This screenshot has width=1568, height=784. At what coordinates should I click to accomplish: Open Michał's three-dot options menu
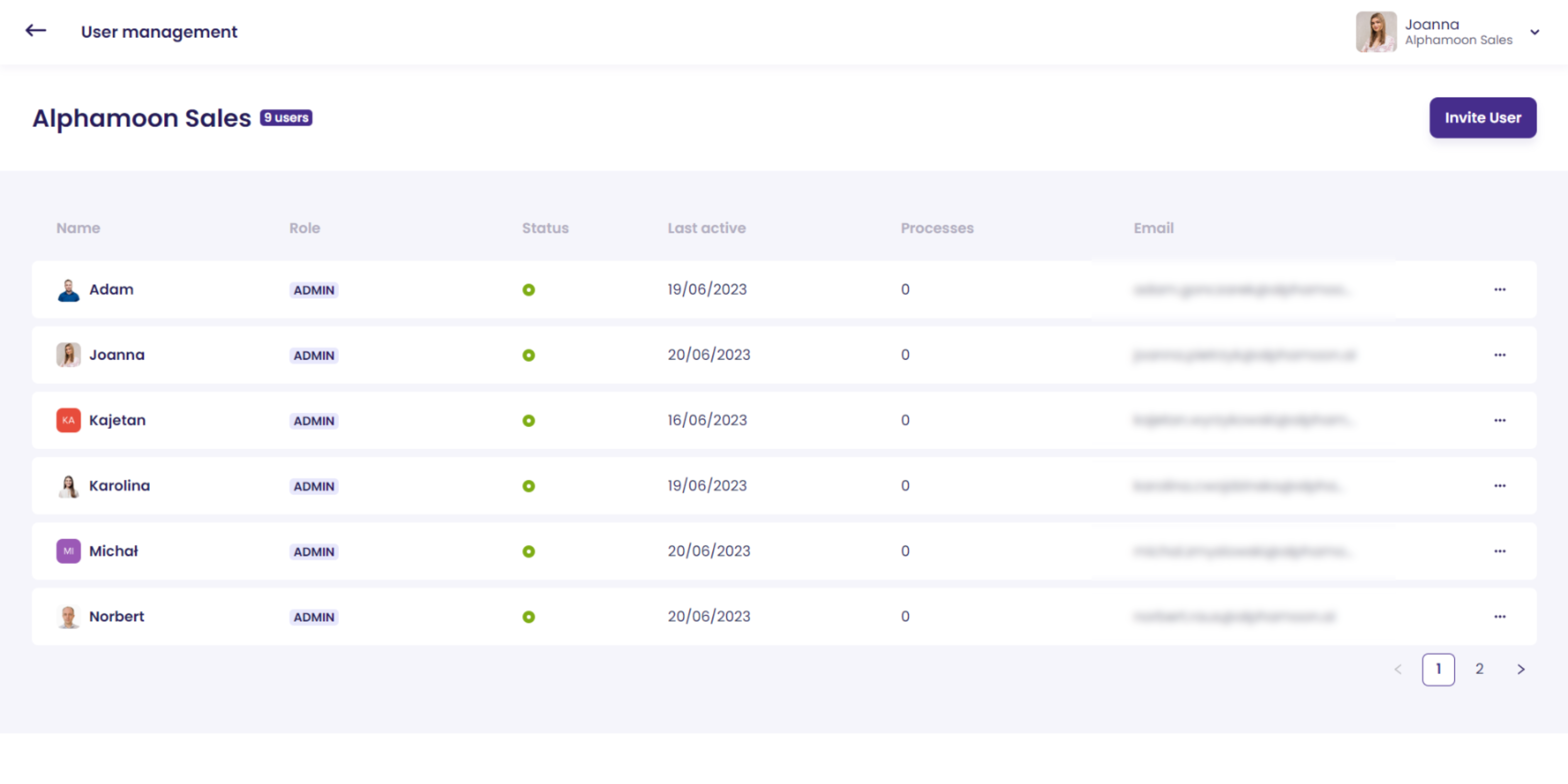point(1499,551)
